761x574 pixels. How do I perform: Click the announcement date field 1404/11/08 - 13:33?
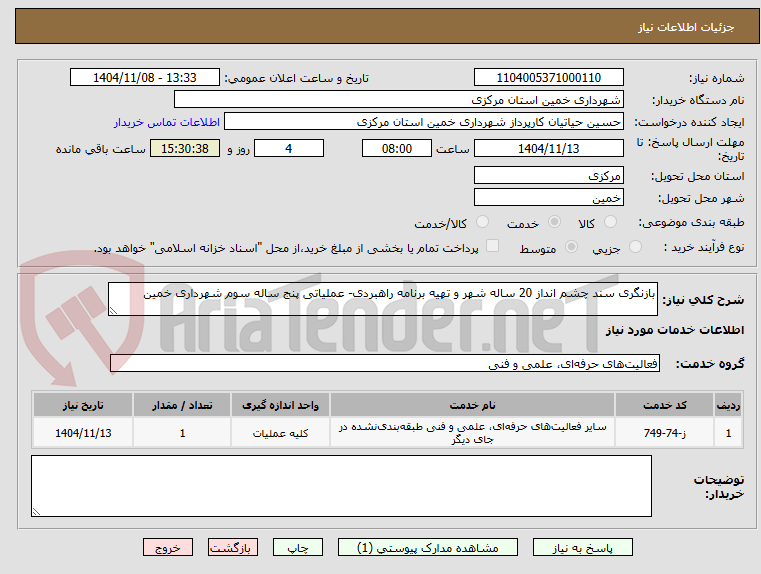click(145, 78)
